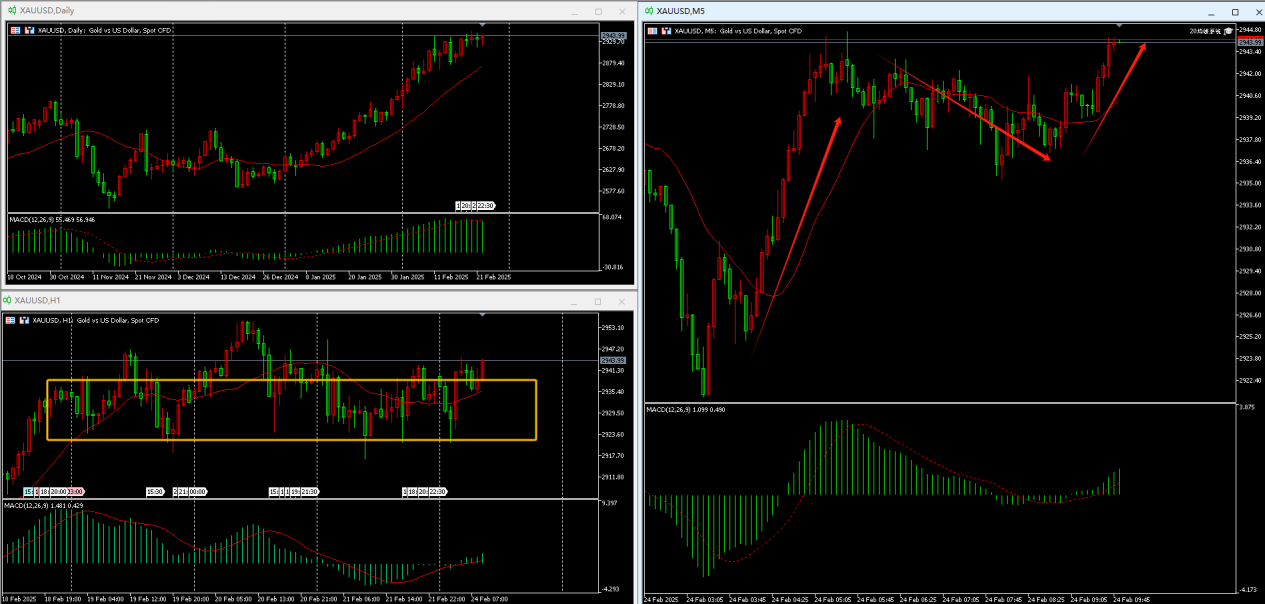
Task: Click the 22:30 event marker on the Daily chart
Action: 486,205
